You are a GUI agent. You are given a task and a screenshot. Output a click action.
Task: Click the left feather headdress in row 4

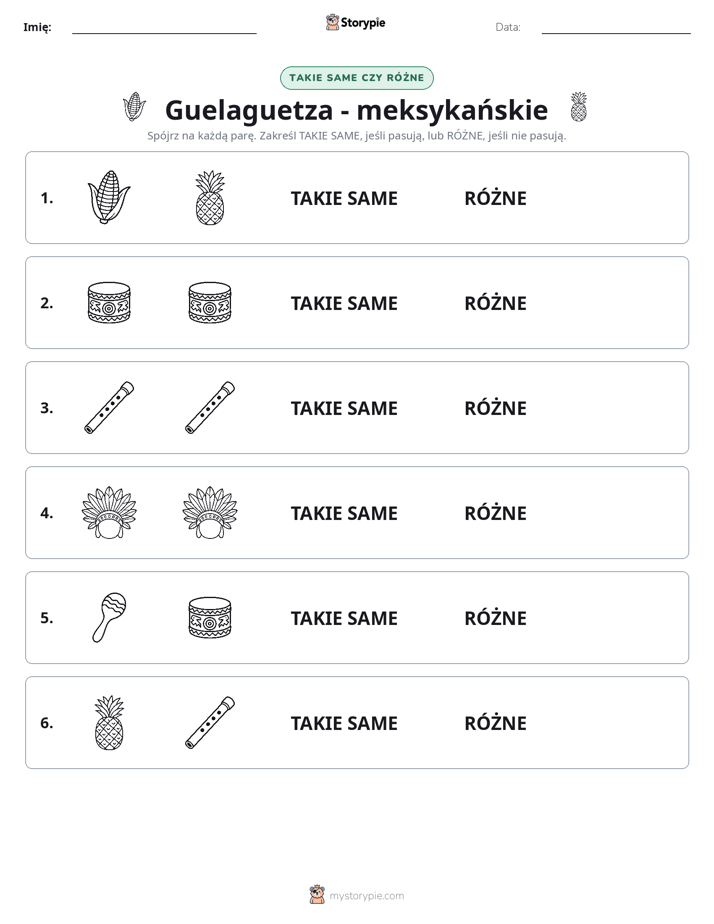point(109,512)
